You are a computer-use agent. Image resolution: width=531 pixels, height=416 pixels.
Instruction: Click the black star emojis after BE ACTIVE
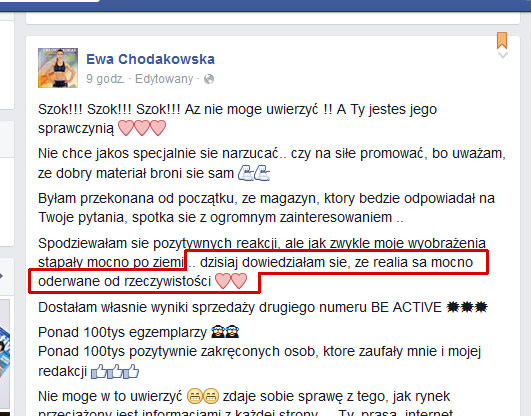coord(467,307)
